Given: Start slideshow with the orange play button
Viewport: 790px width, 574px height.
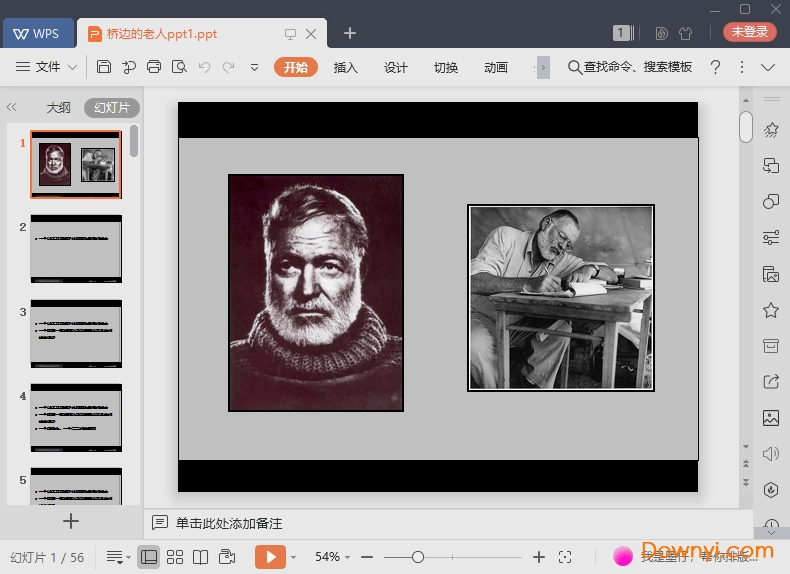Looking at the screenshot, I should click(x=270, y=557).
